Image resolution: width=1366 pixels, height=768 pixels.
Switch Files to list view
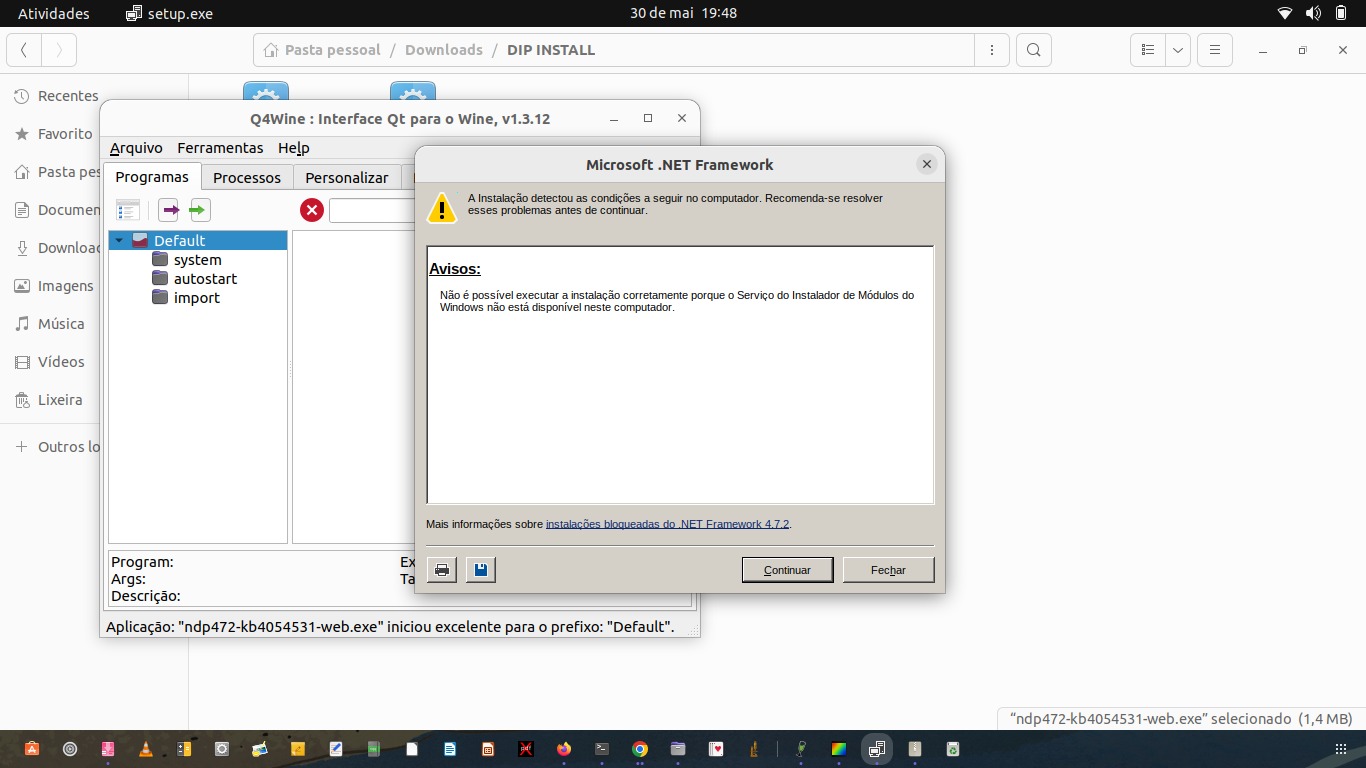point(1148,50)
